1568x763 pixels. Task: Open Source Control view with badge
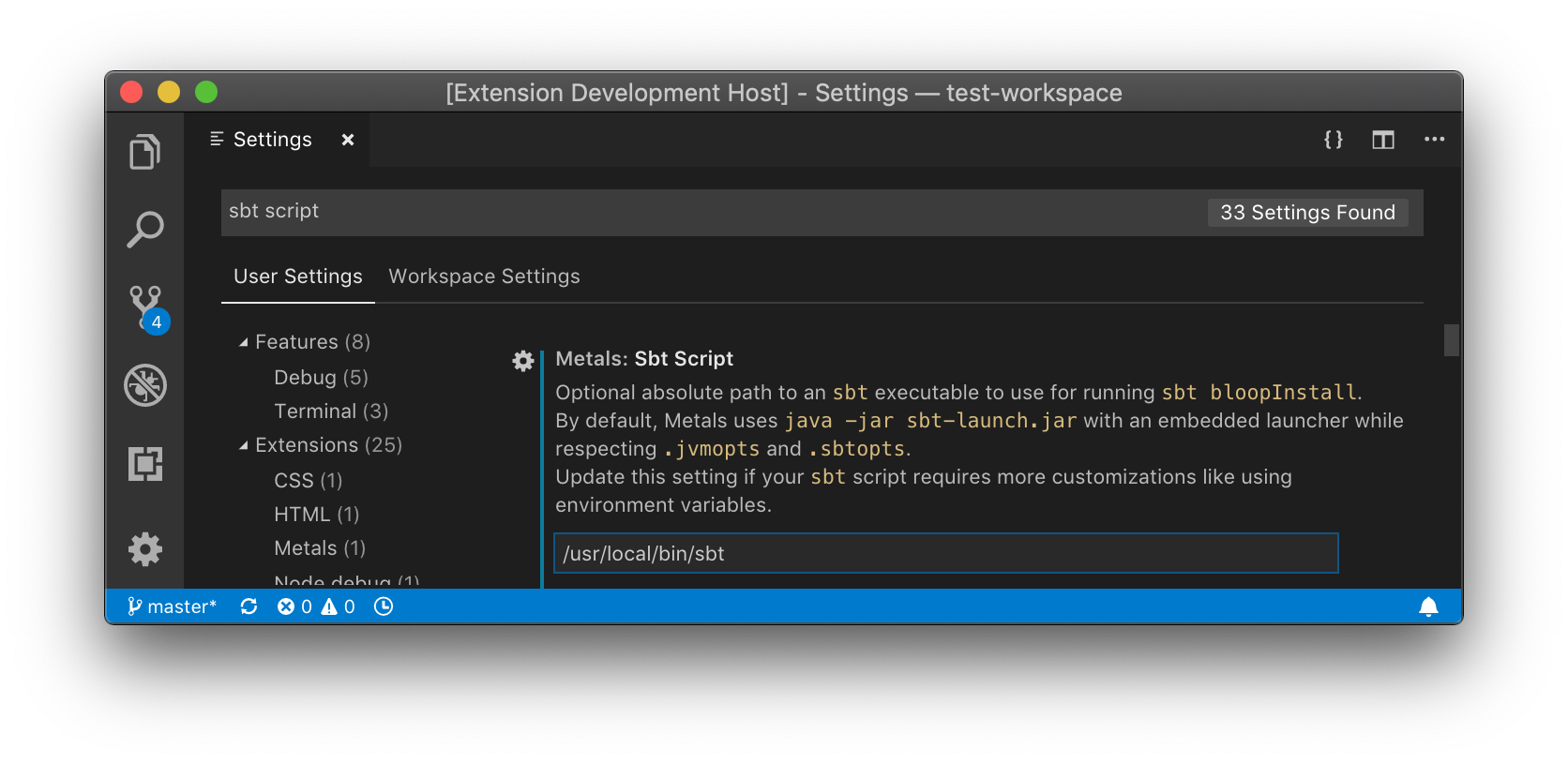tap(147, 308)
